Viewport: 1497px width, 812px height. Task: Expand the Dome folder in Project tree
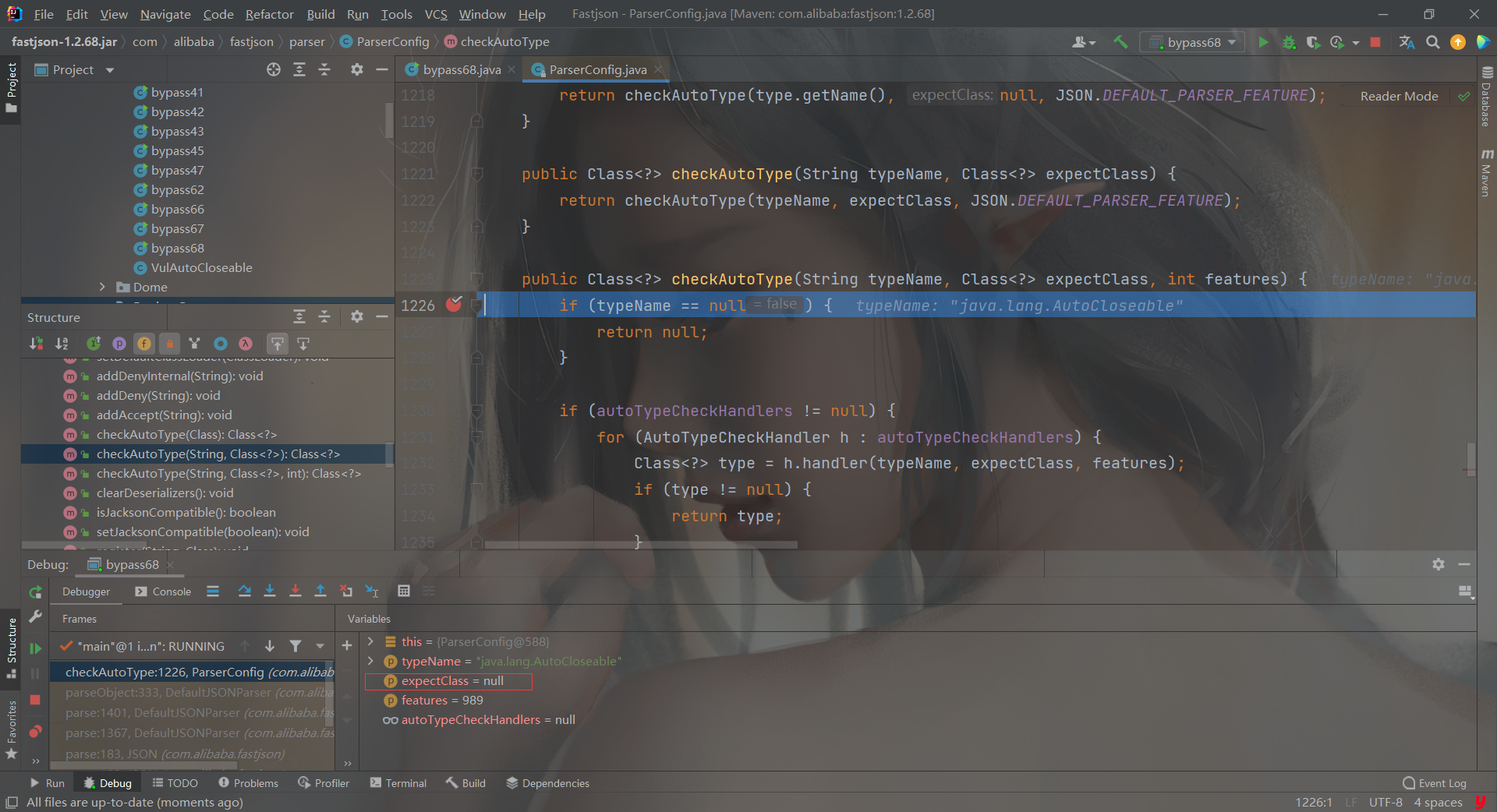[x=102, y=288]
